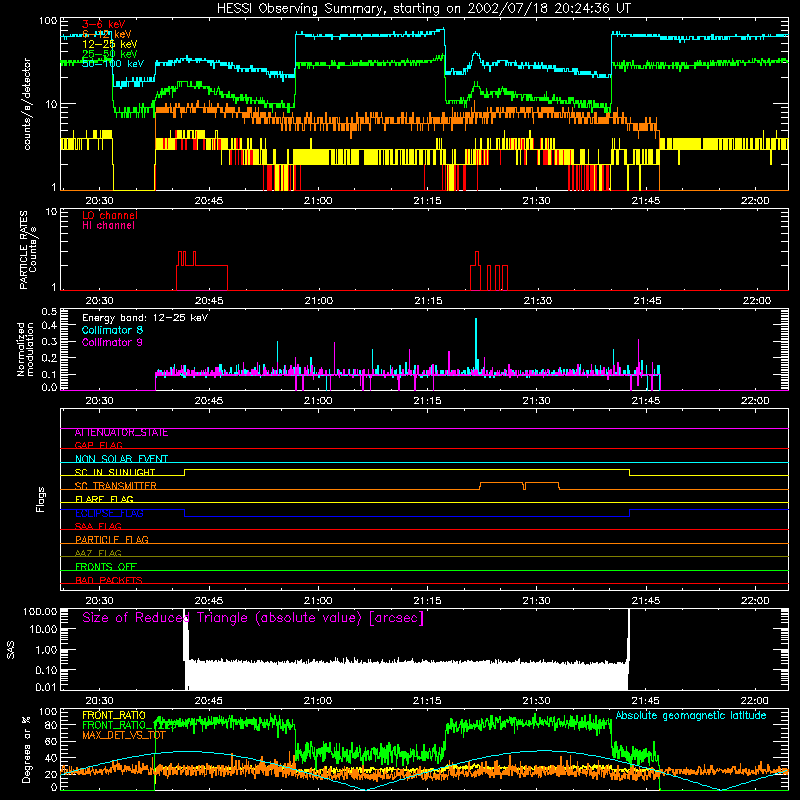Click the HI channel legend label
Screen dimensions: 800x800
click(108, 226)
